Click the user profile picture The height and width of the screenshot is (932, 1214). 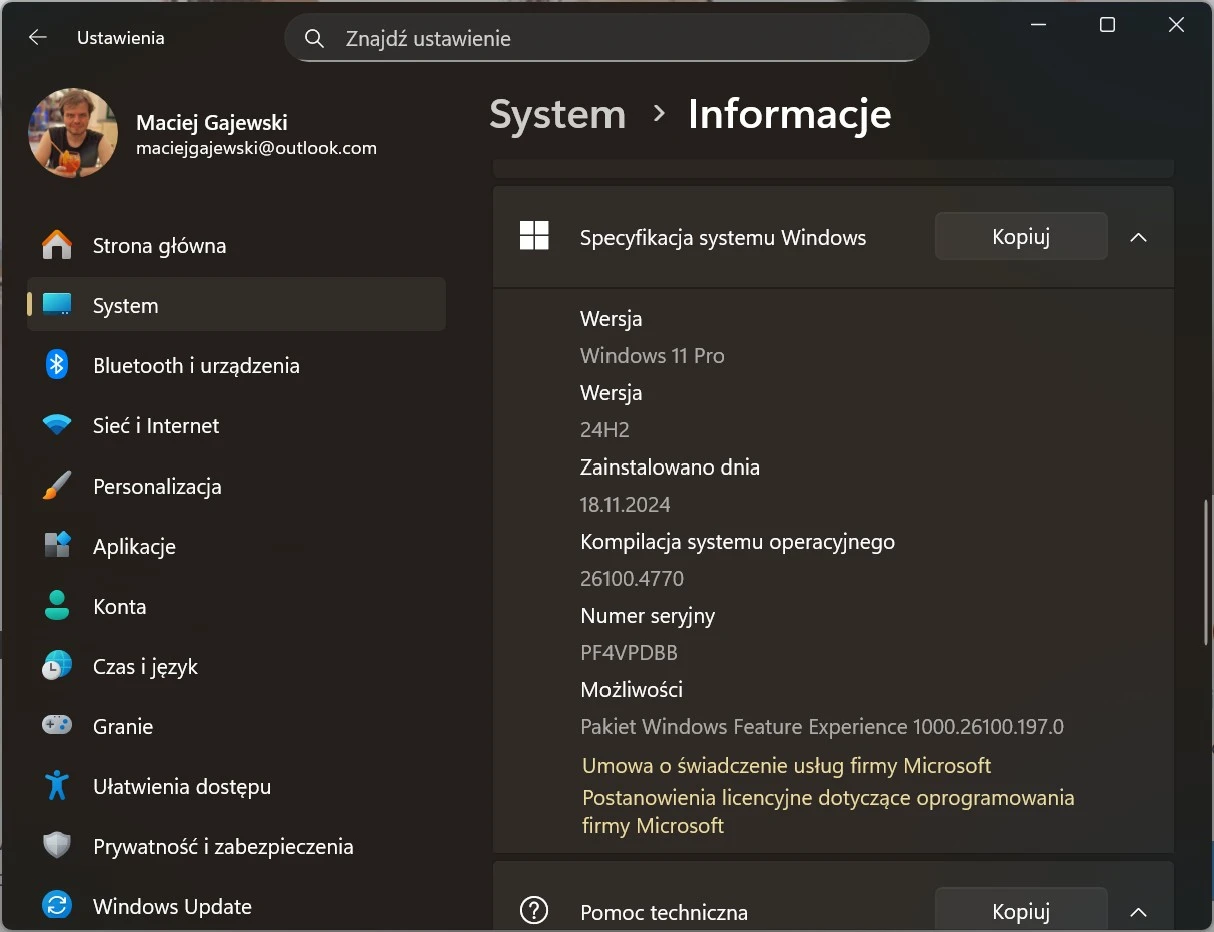click(73, 133)
